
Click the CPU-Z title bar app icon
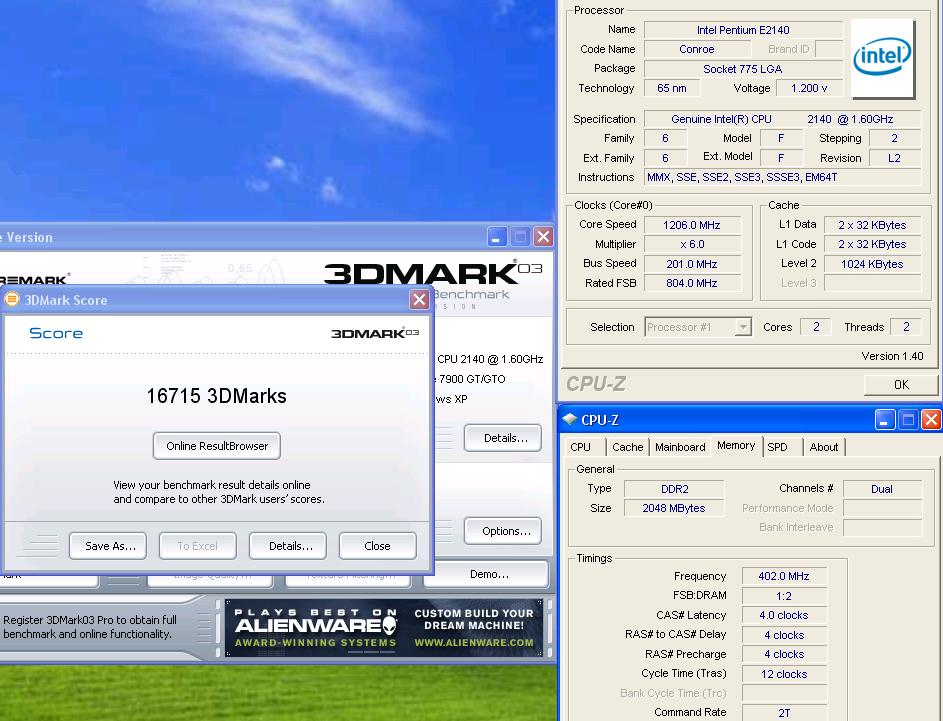[570, 419]
